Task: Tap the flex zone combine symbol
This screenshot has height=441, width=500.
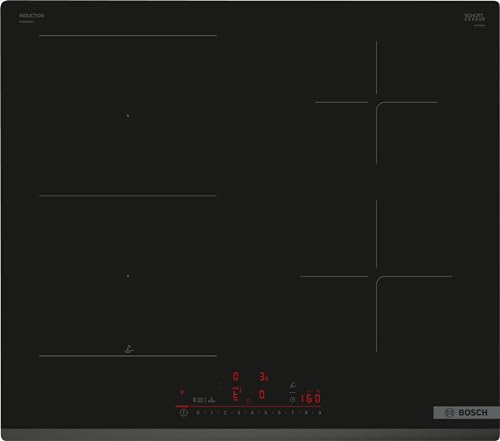Action: click(198, 400)
